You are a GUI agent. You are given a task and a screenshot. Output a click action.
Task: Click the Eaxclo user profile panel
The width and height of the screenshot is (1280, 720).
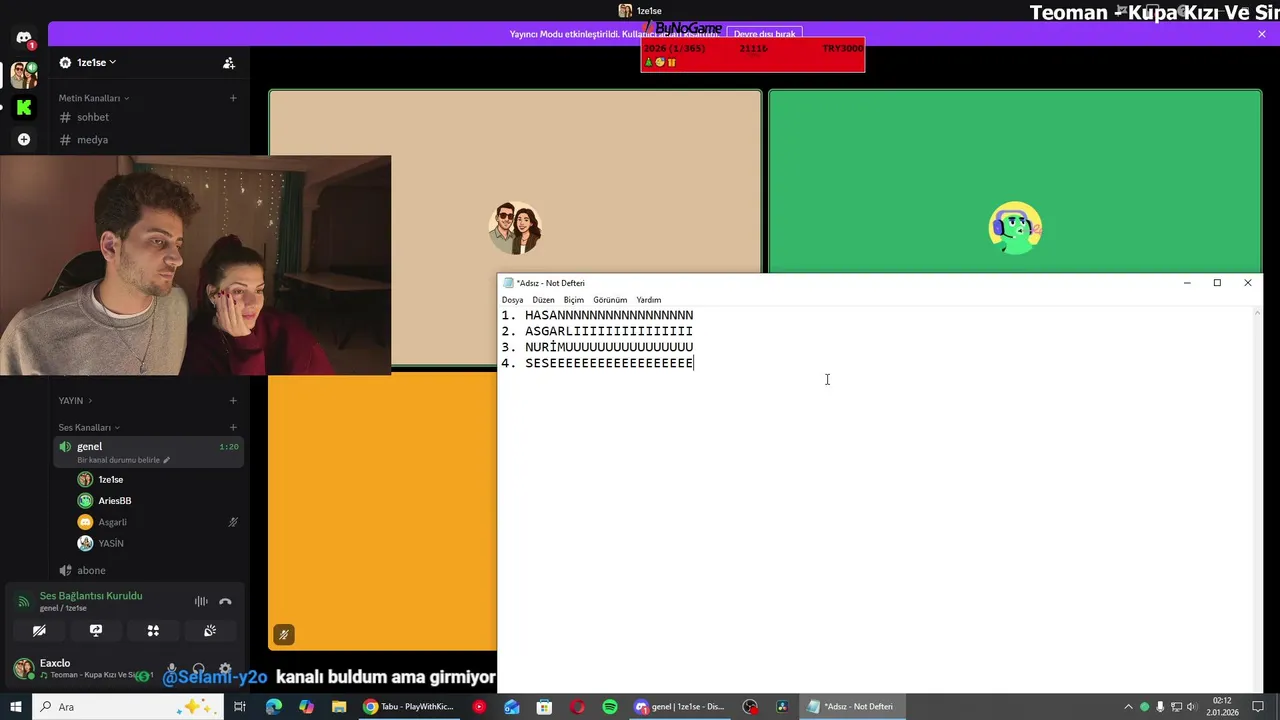pyautogui.click(x=82, y=669)
